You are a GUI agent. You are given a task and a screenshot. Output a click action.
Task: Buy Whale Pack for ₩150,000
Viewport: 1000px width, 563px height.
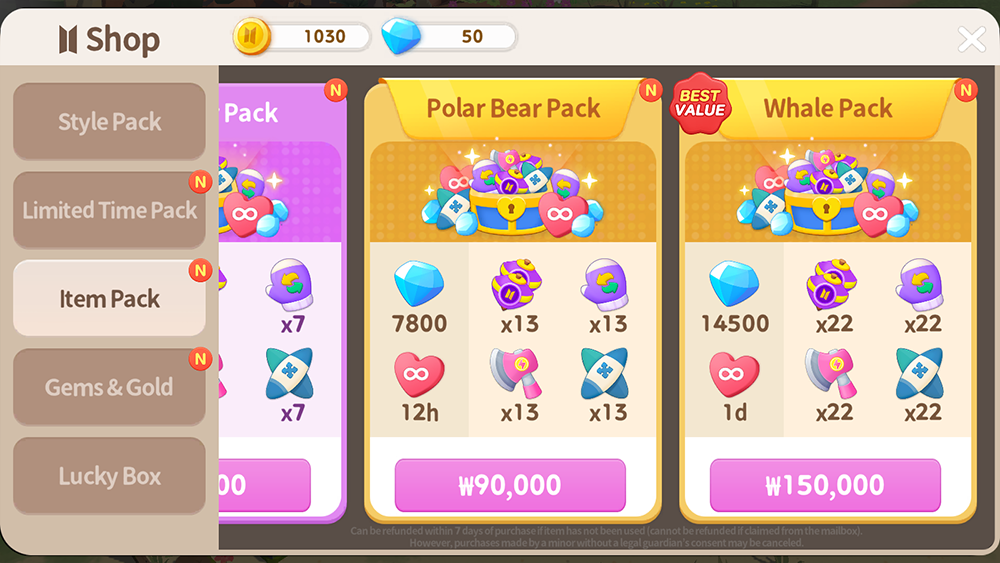coord(825,485)
